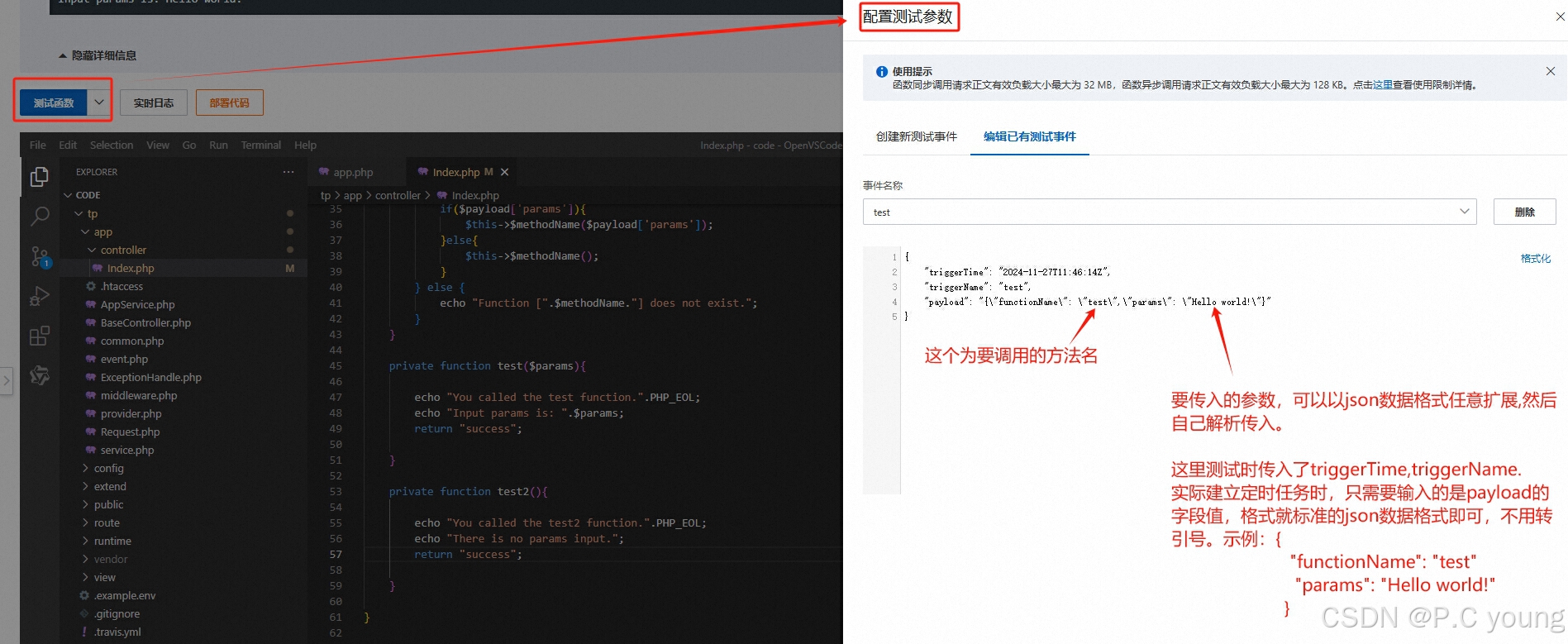Image resolution: width=1568 pixels, height=644 pixels.
Task: Open the Explorer icon in activity bar
Action: 39,177
